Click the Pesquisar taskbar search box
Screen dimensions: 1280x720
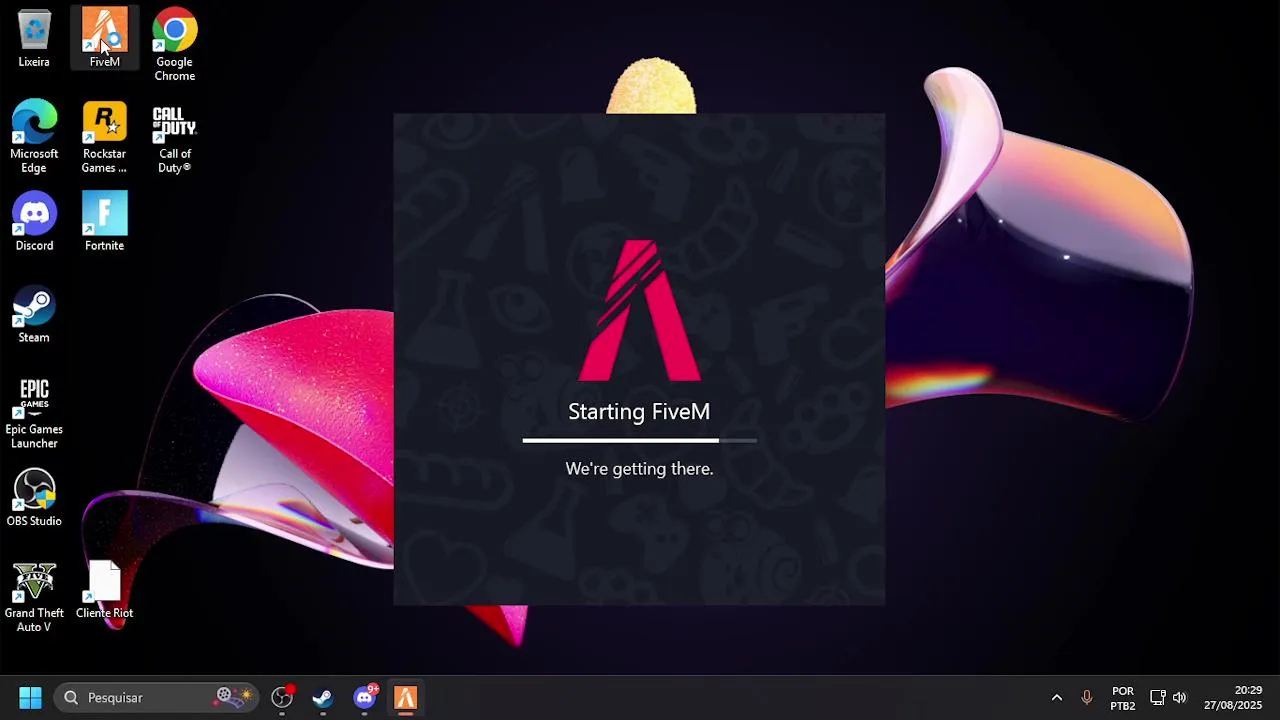coord(157,697)
